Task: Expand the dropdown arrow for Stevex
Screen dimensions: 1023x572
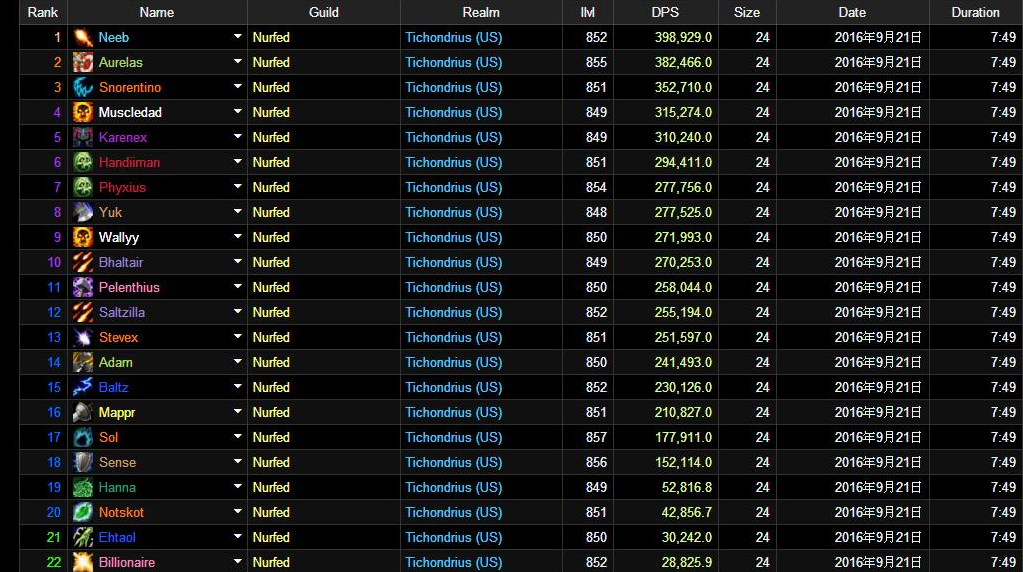Action: (237, 337)
